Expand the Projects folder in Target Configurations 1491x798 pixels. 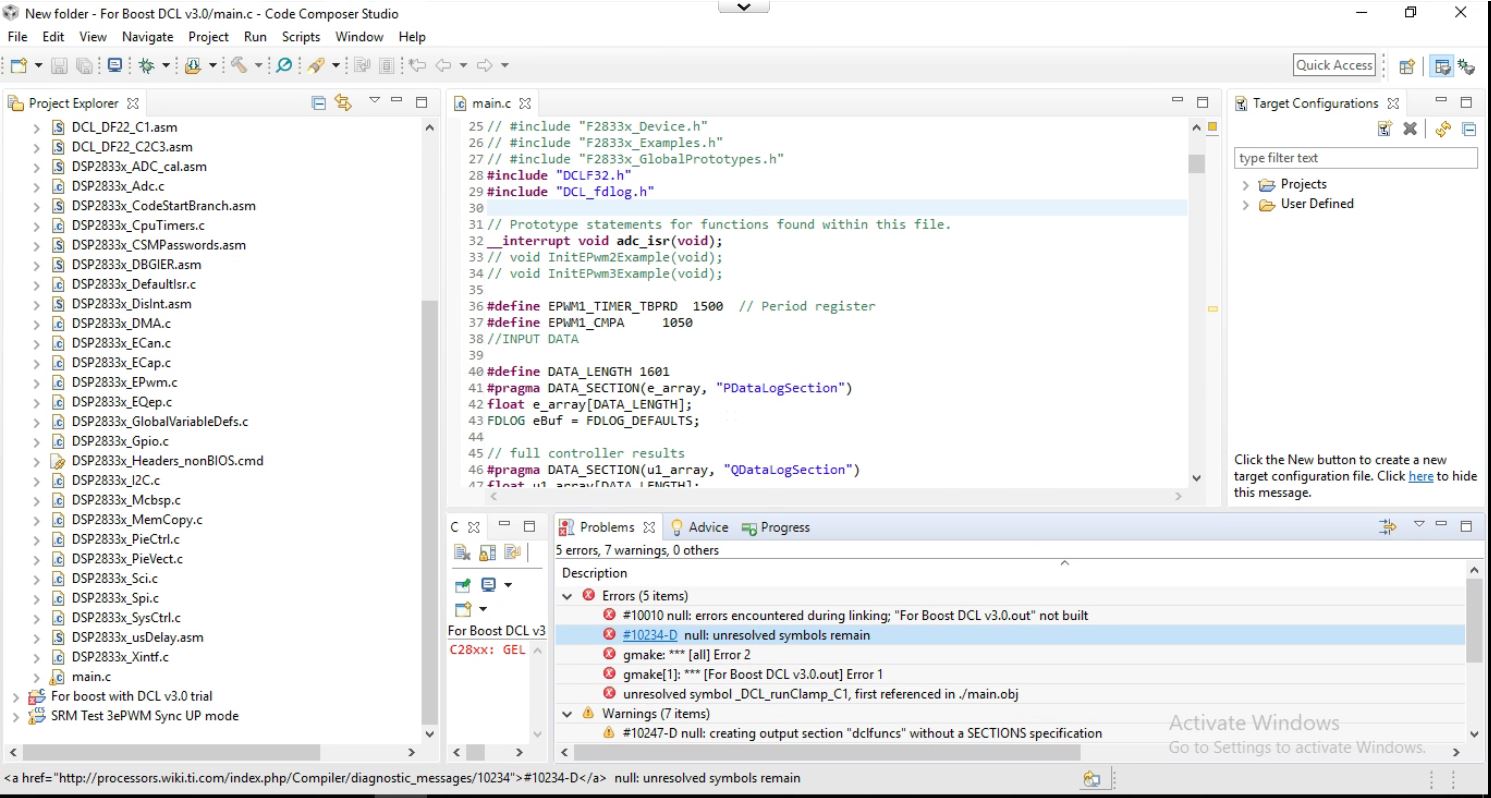[1246, 184]
